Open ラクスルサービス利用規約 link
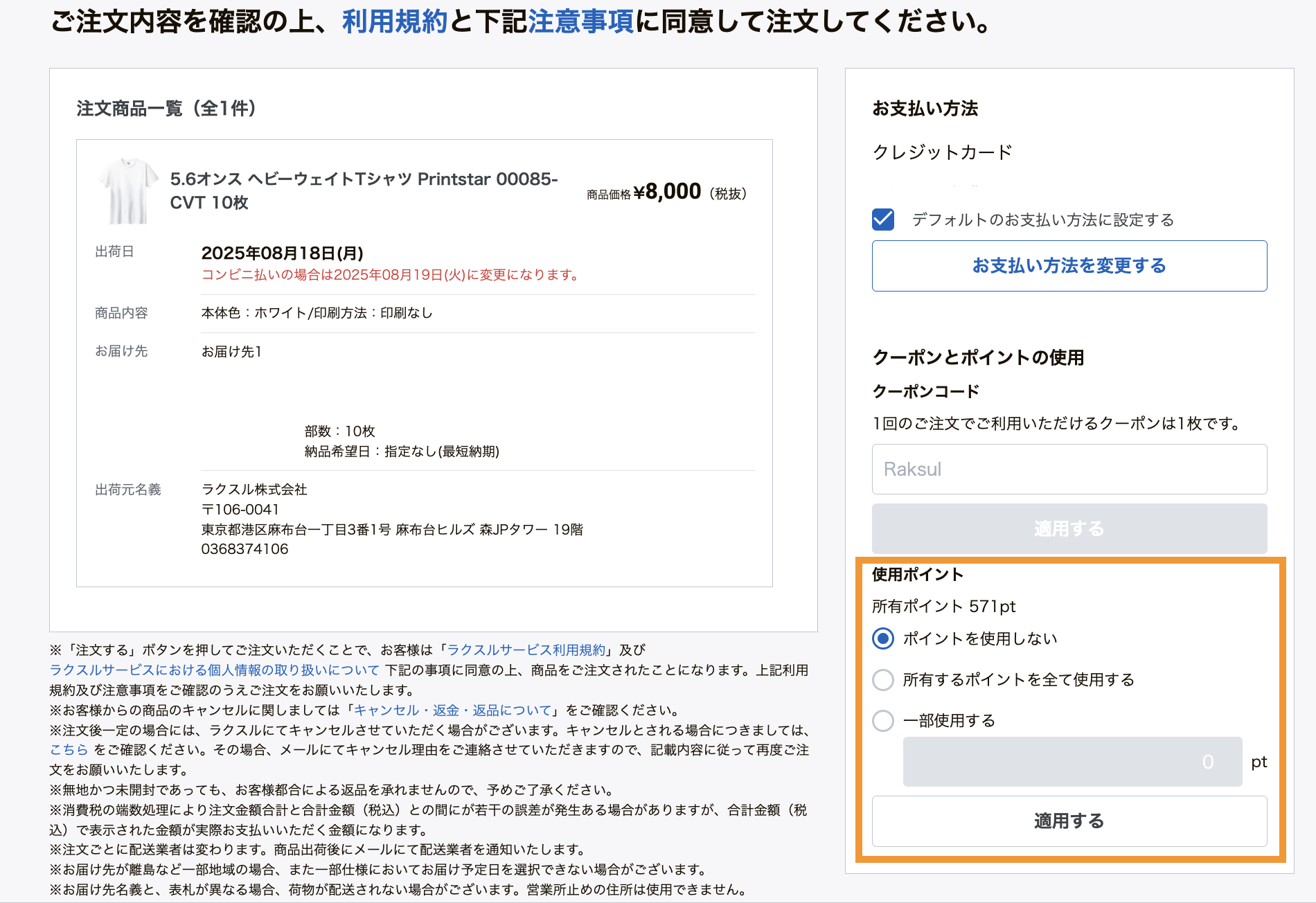This screenshot has width=1316, height=903. [526, 650]
